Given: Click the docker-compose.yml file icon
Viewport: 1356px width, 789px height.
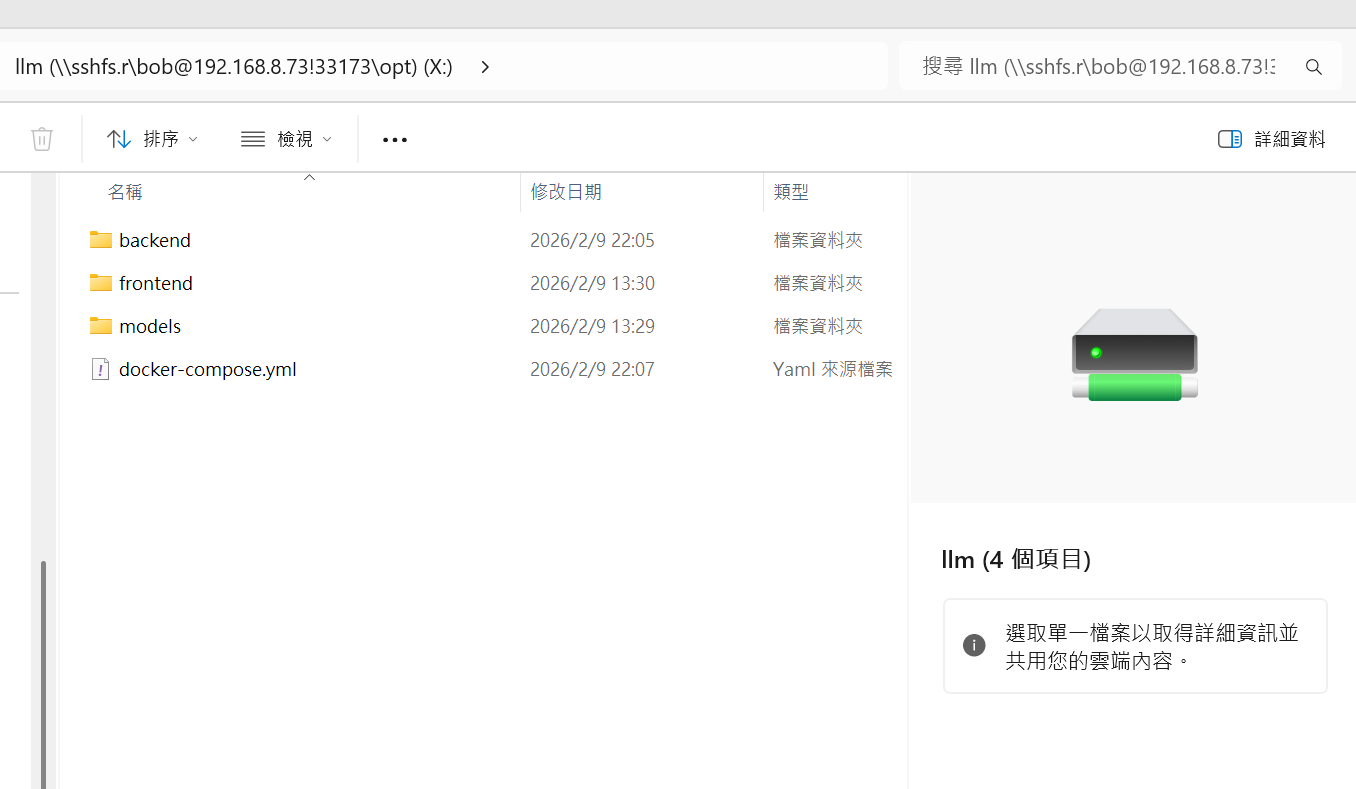Looking at the screenshot, I should 100,369.
